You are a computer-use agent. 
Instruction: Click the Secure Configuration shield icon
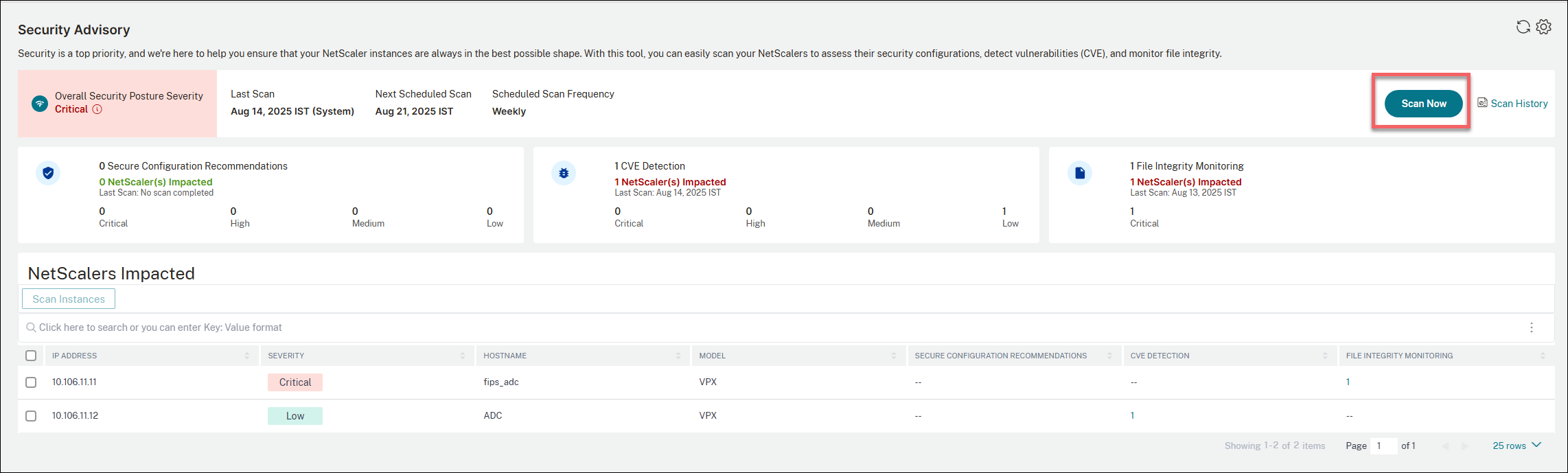coord(48,173)
